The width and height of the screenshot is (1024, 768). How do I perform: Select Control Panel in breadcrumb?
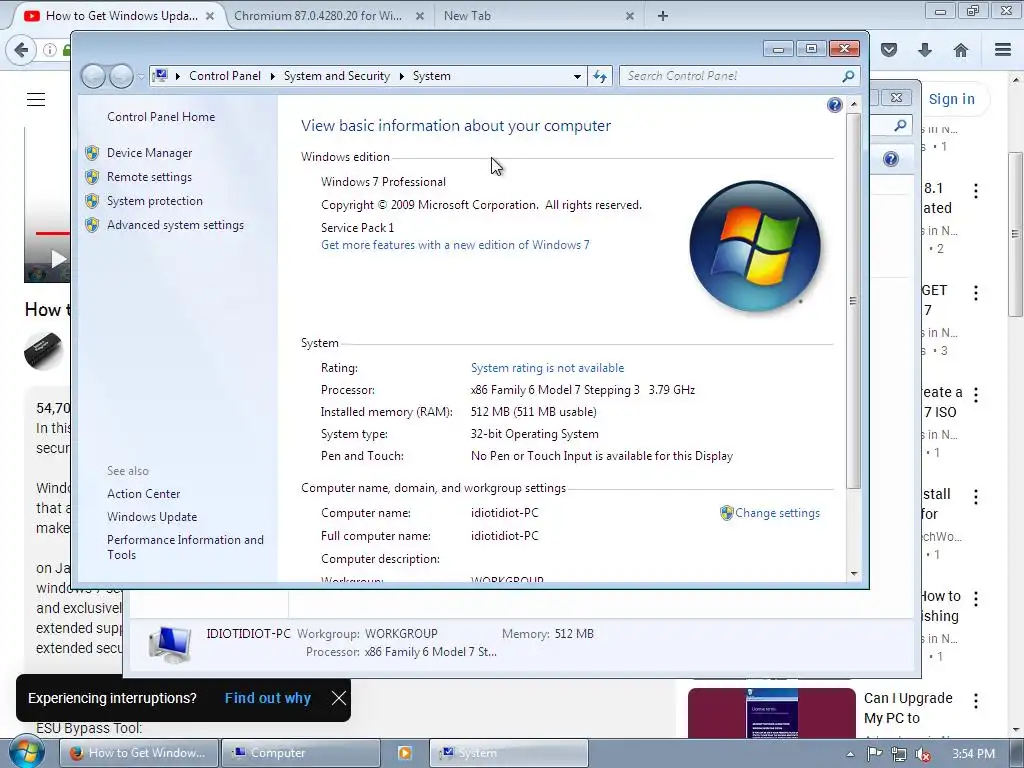pyautogui.click(x=225, y=76)
